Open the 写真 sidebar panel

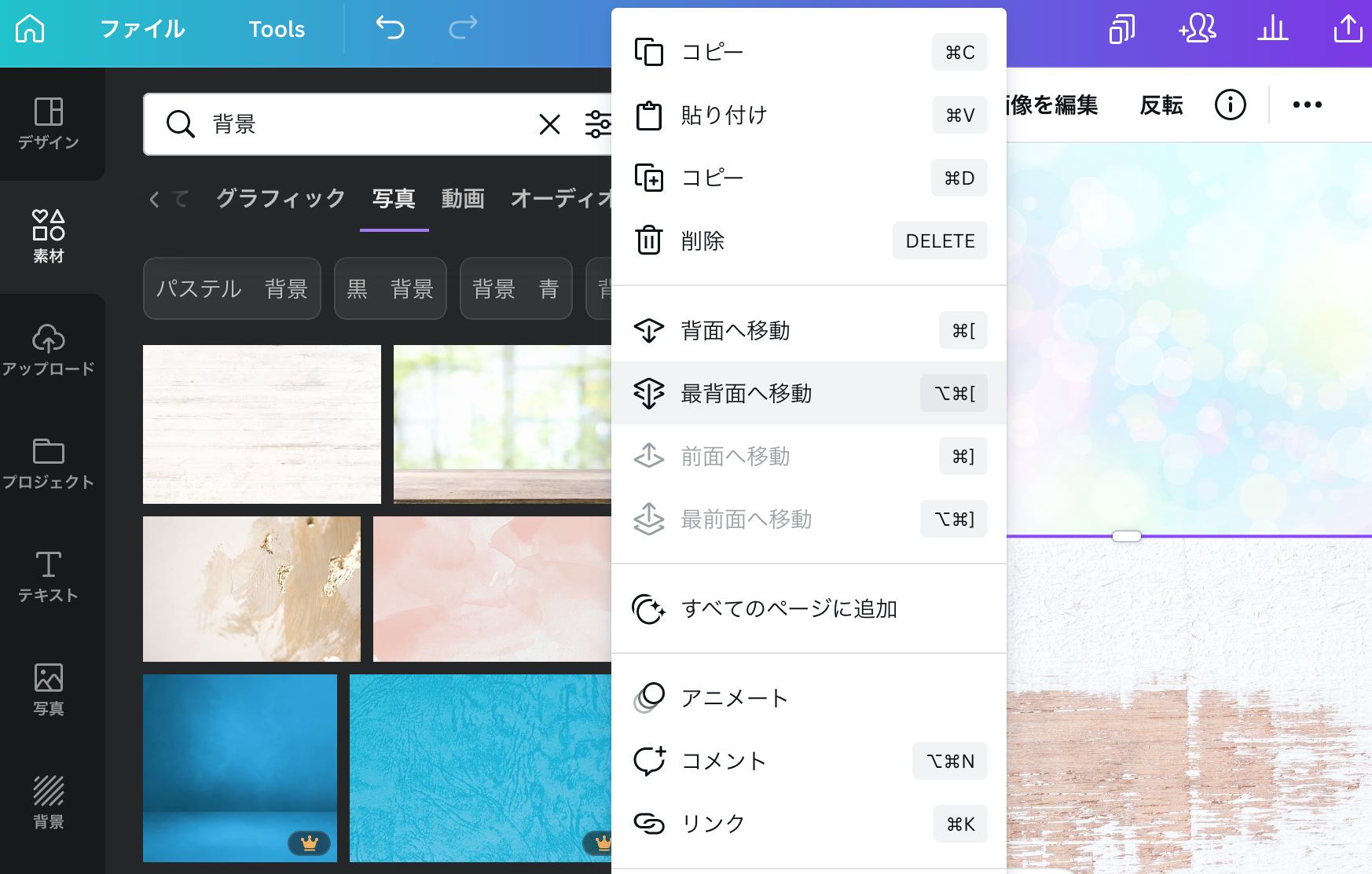pyautogui.click(x=49, y=689)
